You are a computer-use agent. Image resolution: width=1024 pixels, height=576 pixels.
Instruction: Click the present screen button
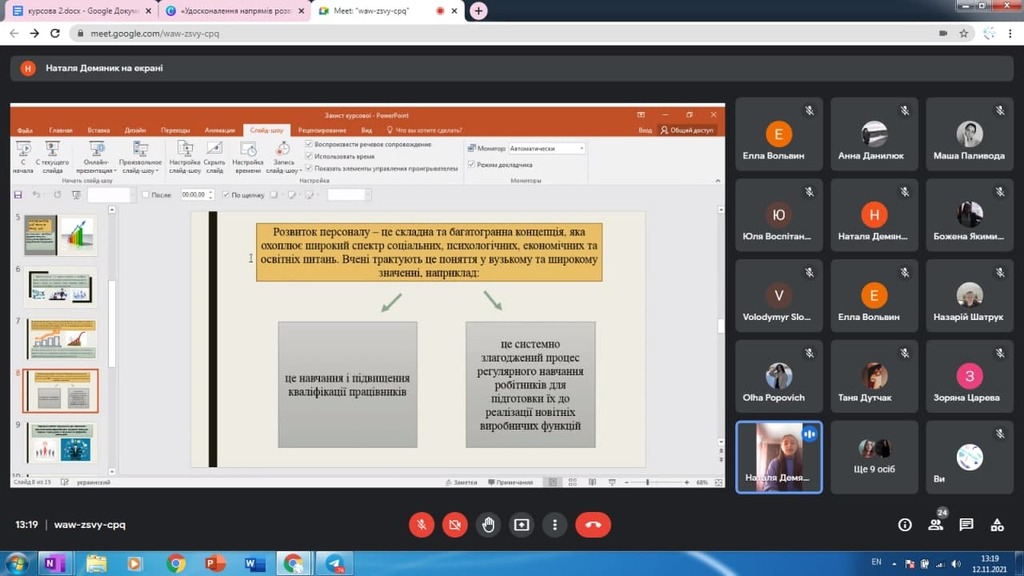521,524
